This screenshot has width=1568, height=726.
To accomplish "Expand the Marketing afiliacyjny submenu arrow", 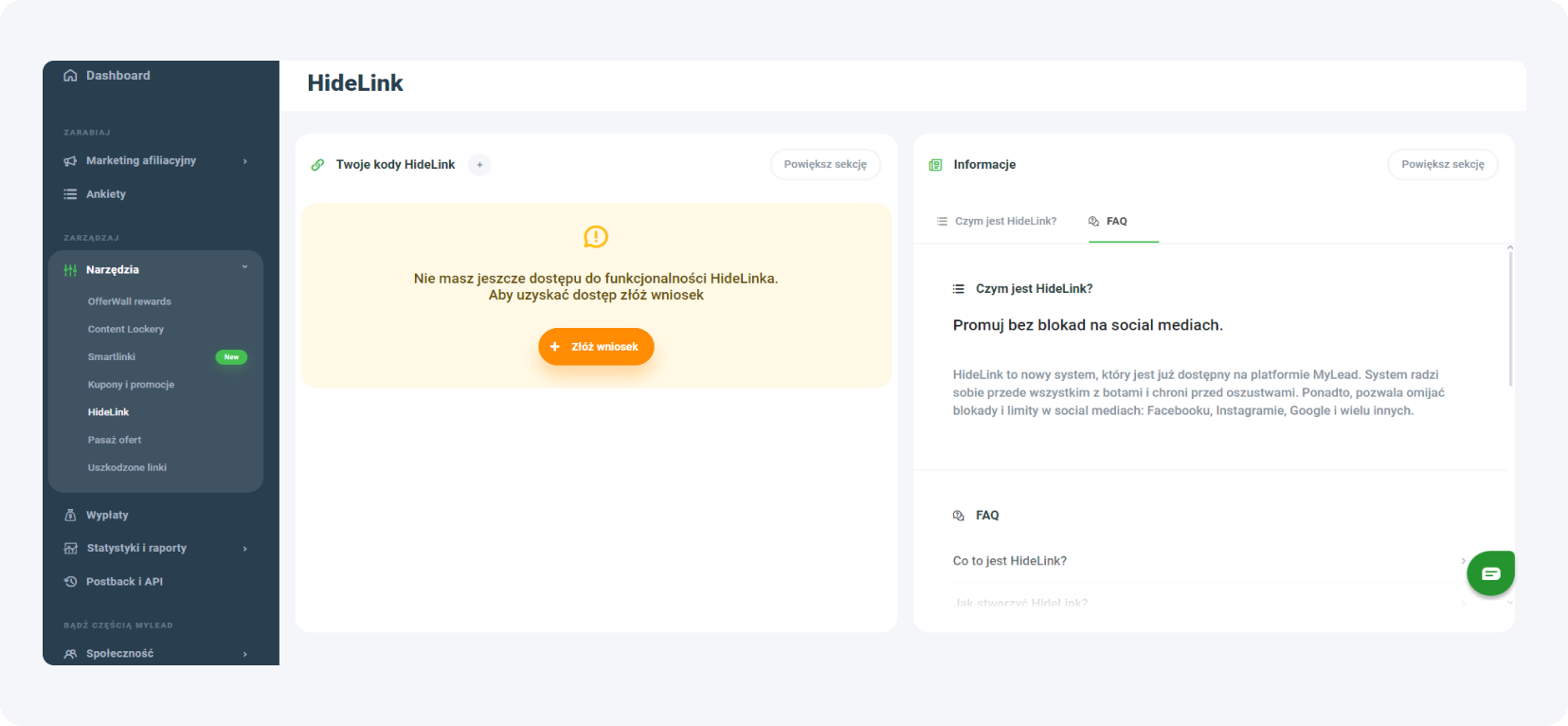I will coord(244,161).
